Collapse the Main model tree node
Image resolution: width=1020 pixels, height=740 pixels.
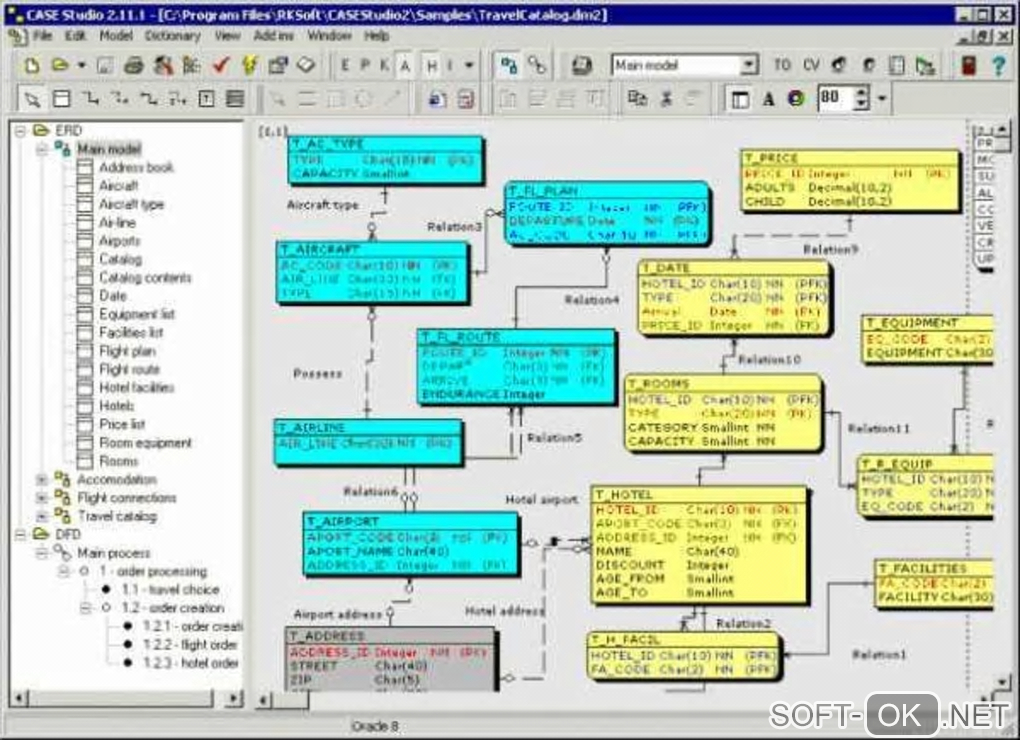pyautogui.click(x=42, y=149)
